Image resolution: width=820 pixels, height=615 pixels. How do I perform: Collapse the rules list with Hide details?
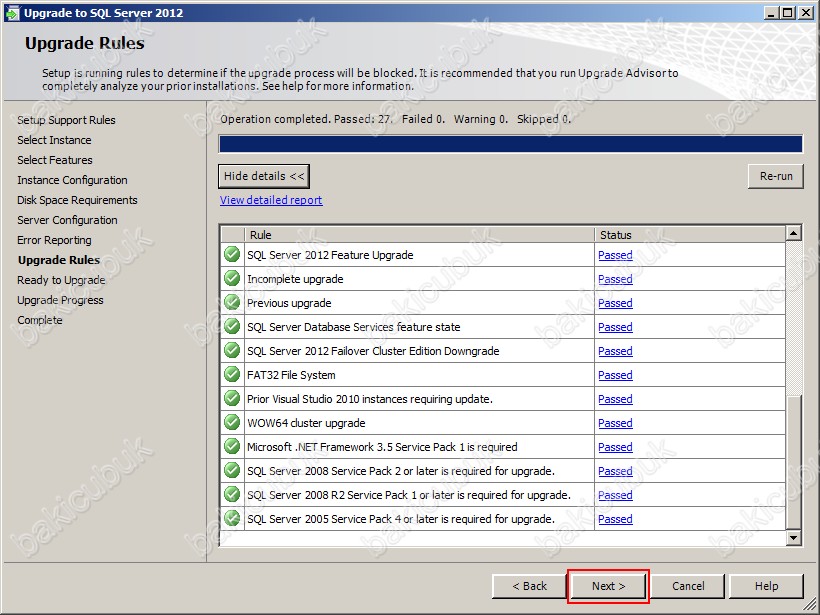click(264, 176)
